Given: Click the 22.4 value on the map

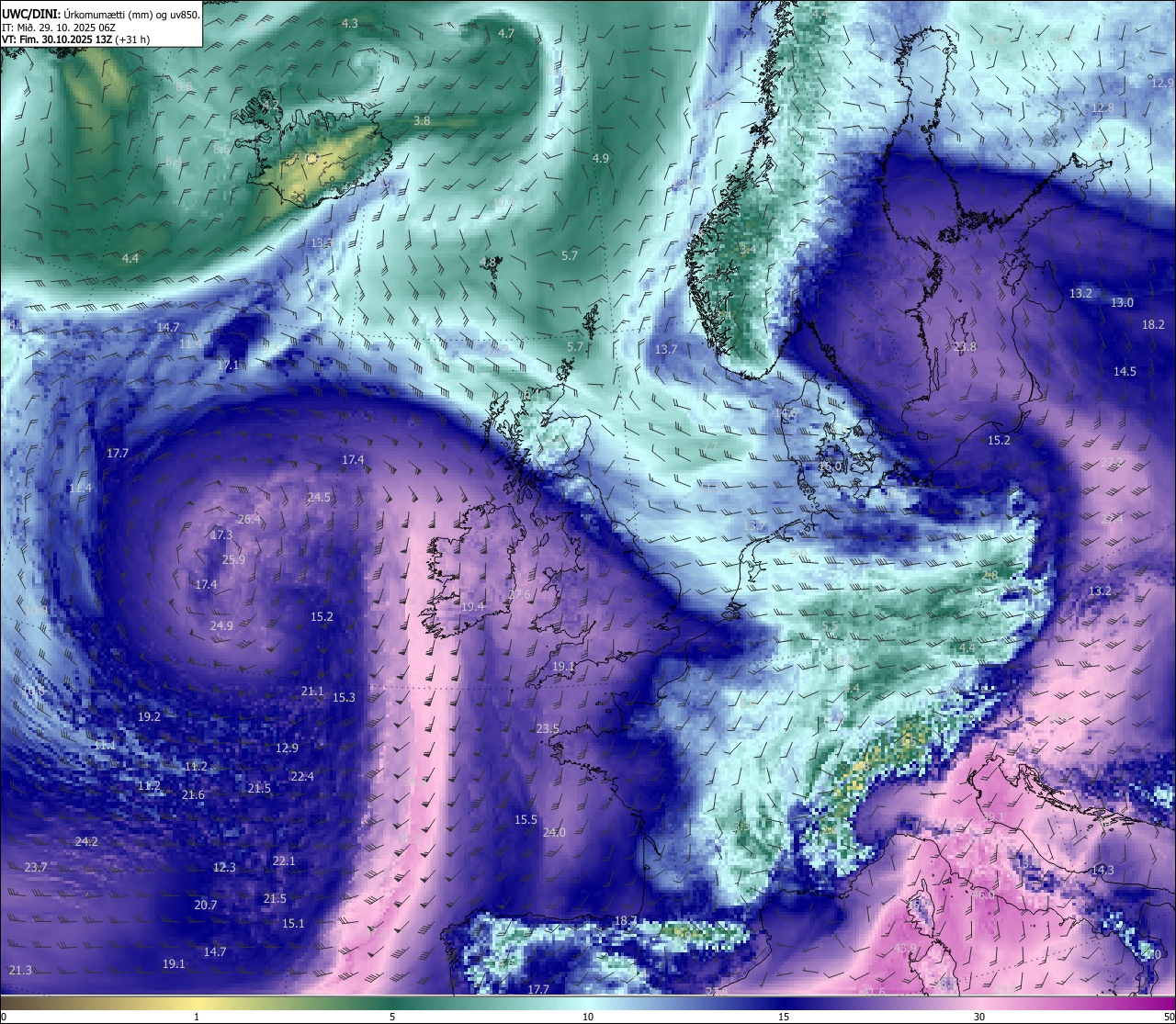Looking at the screenshot, I should coord(302,776).
